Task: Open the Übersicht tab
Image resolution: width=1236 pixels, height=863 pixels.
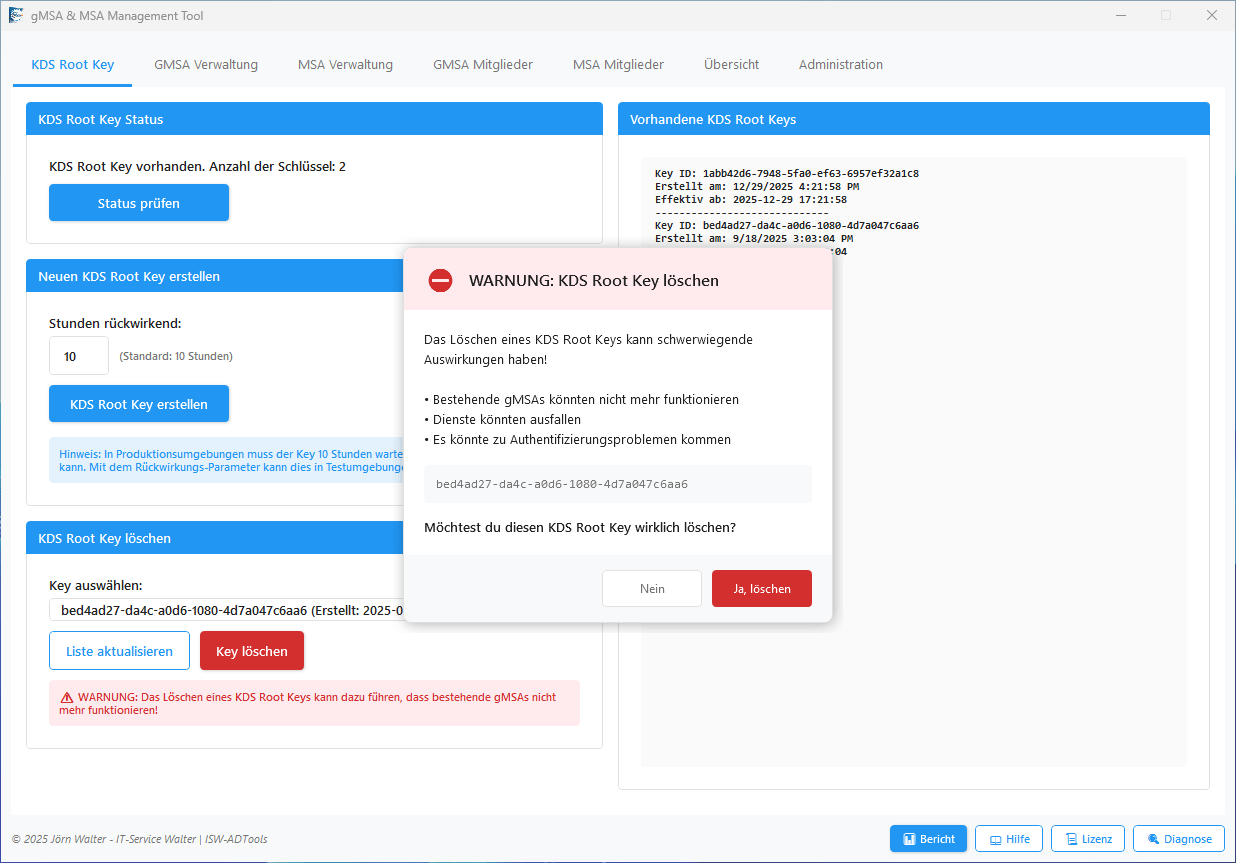Action: [731, 65]
